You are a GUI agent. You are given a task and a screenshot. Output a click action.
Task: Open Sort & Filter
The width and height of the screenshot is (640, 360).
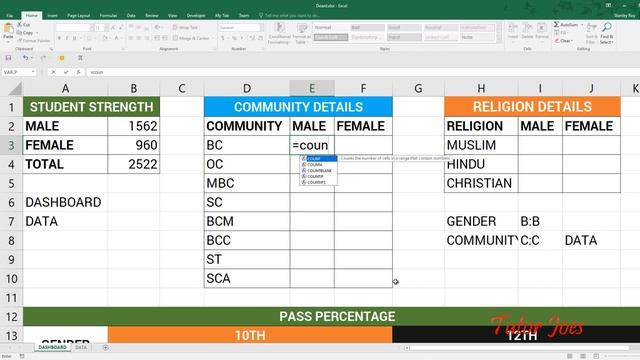591,33
